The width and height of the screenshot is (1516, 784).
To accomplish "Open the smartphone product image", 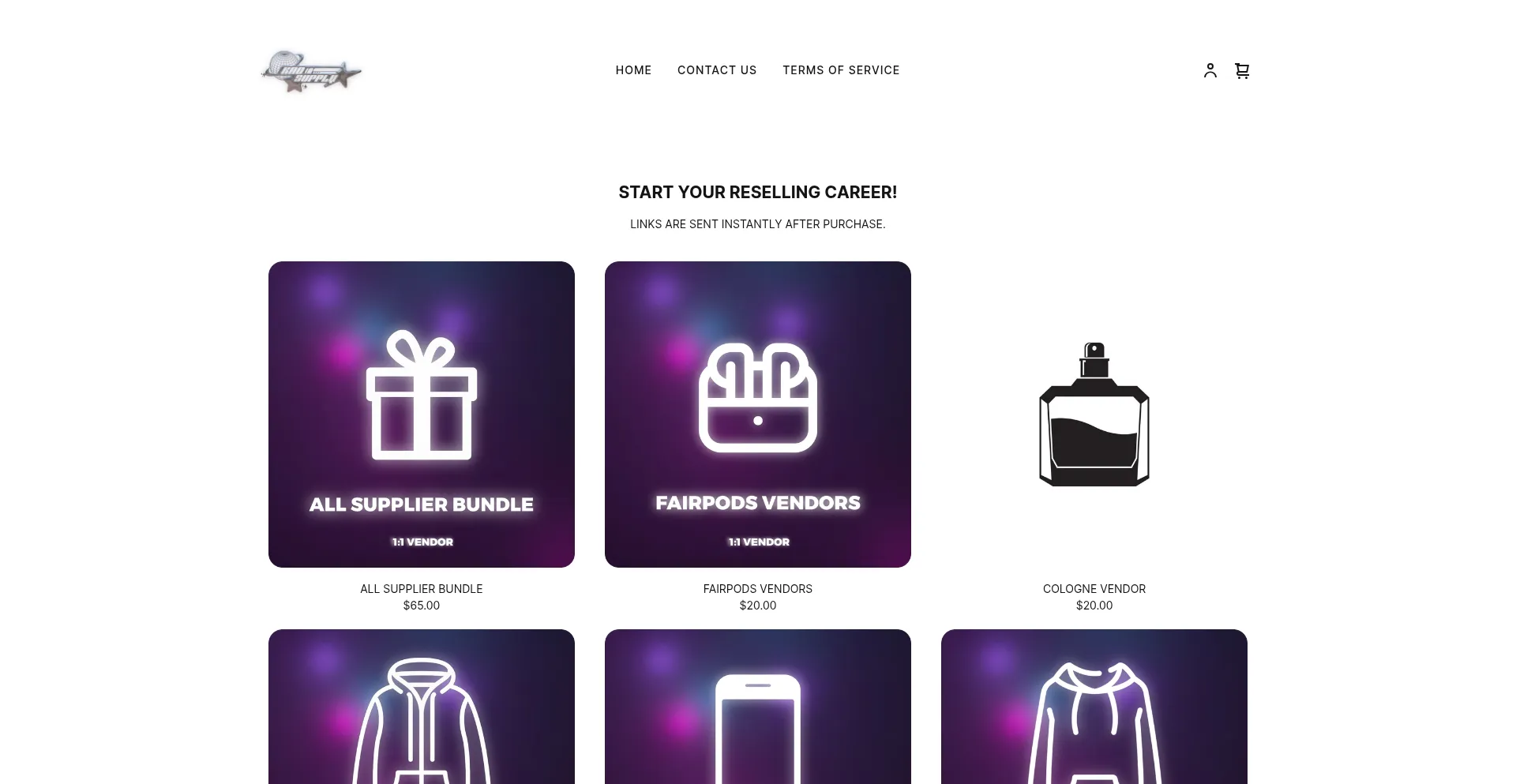I will 758,707.
